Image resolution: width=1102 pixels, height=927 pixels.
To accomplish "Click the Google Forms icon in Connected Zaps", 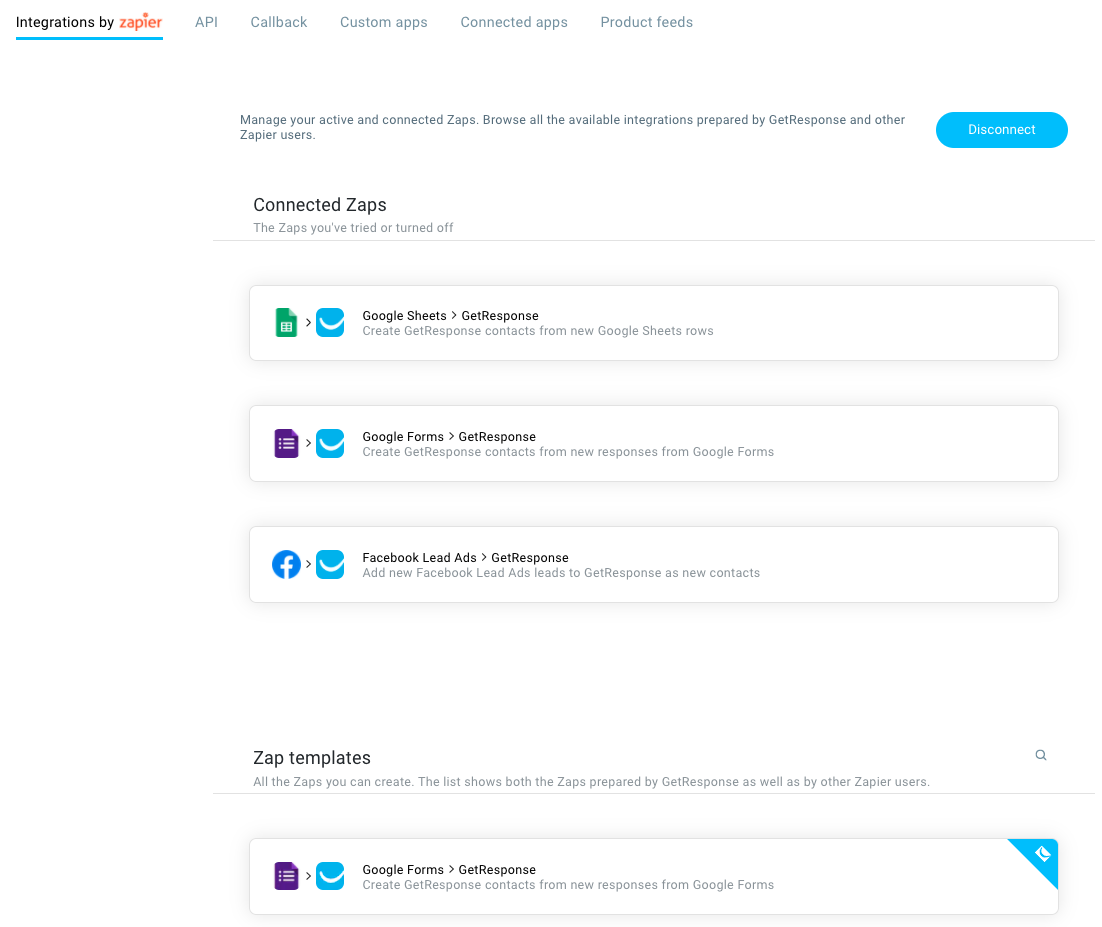I will [286, 443].
